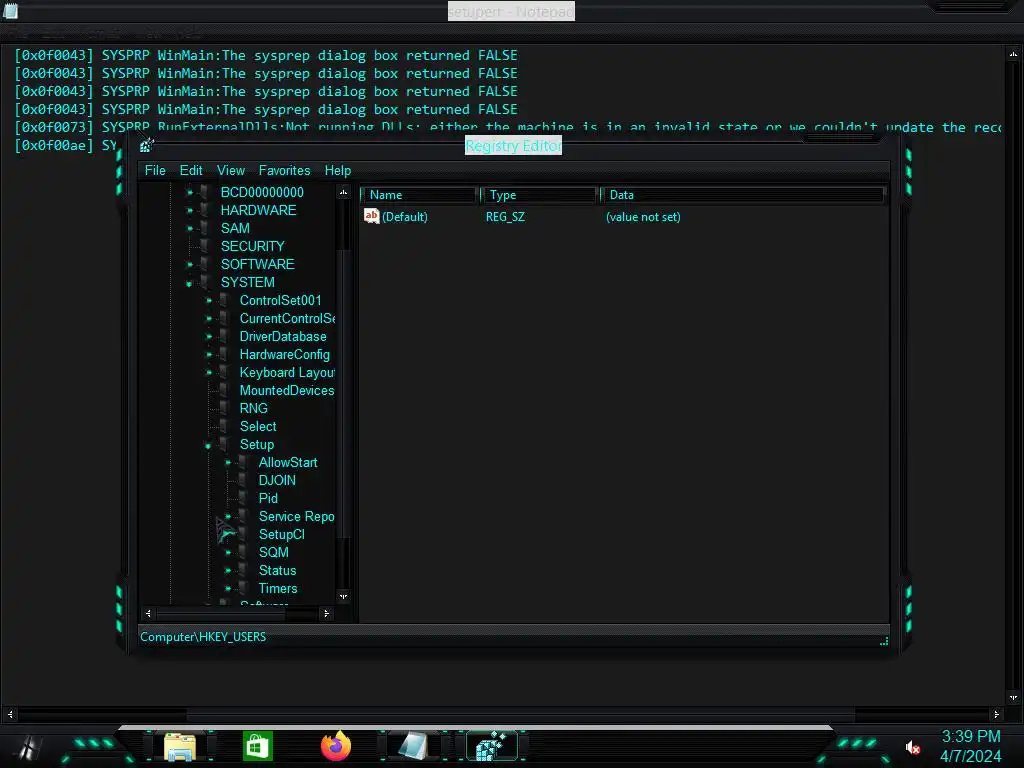Click the folder icon beside Setup
The width and height of the screenshot is (1024, 768).
pos(224,445)
